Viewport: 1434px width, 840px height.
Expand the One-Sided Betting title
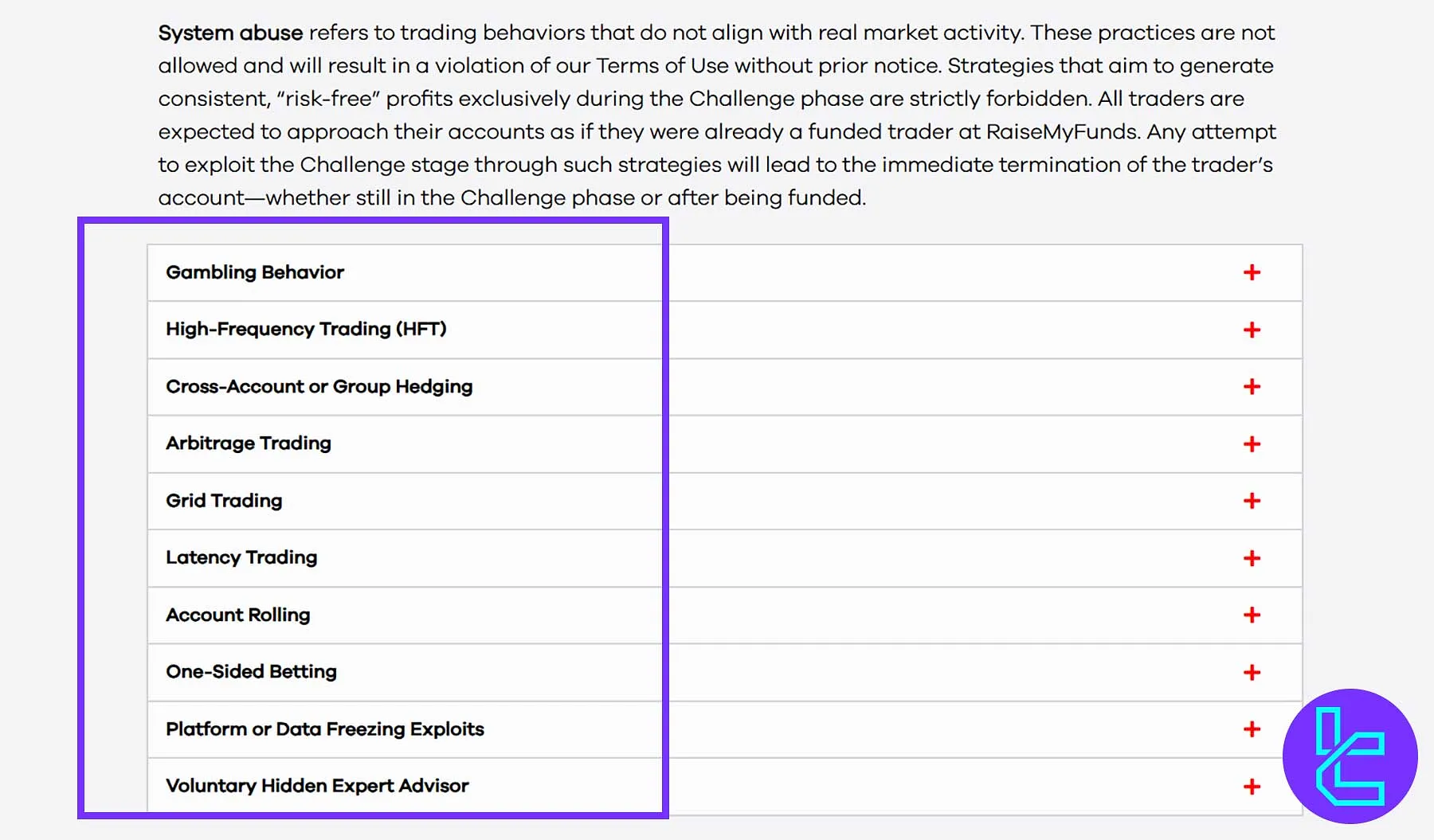pyautogui.click(x=251, y=672)
